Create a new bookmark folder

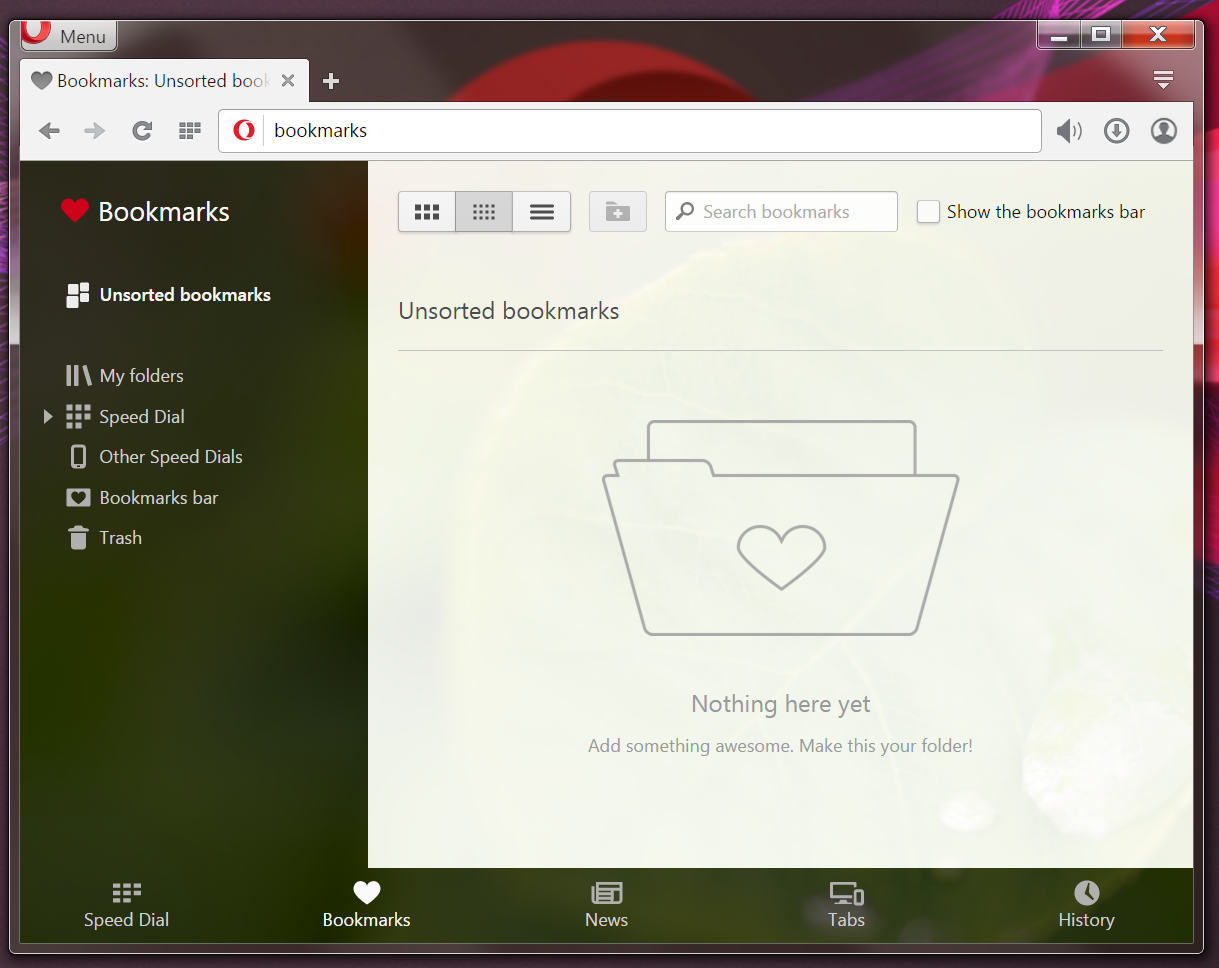618,212
